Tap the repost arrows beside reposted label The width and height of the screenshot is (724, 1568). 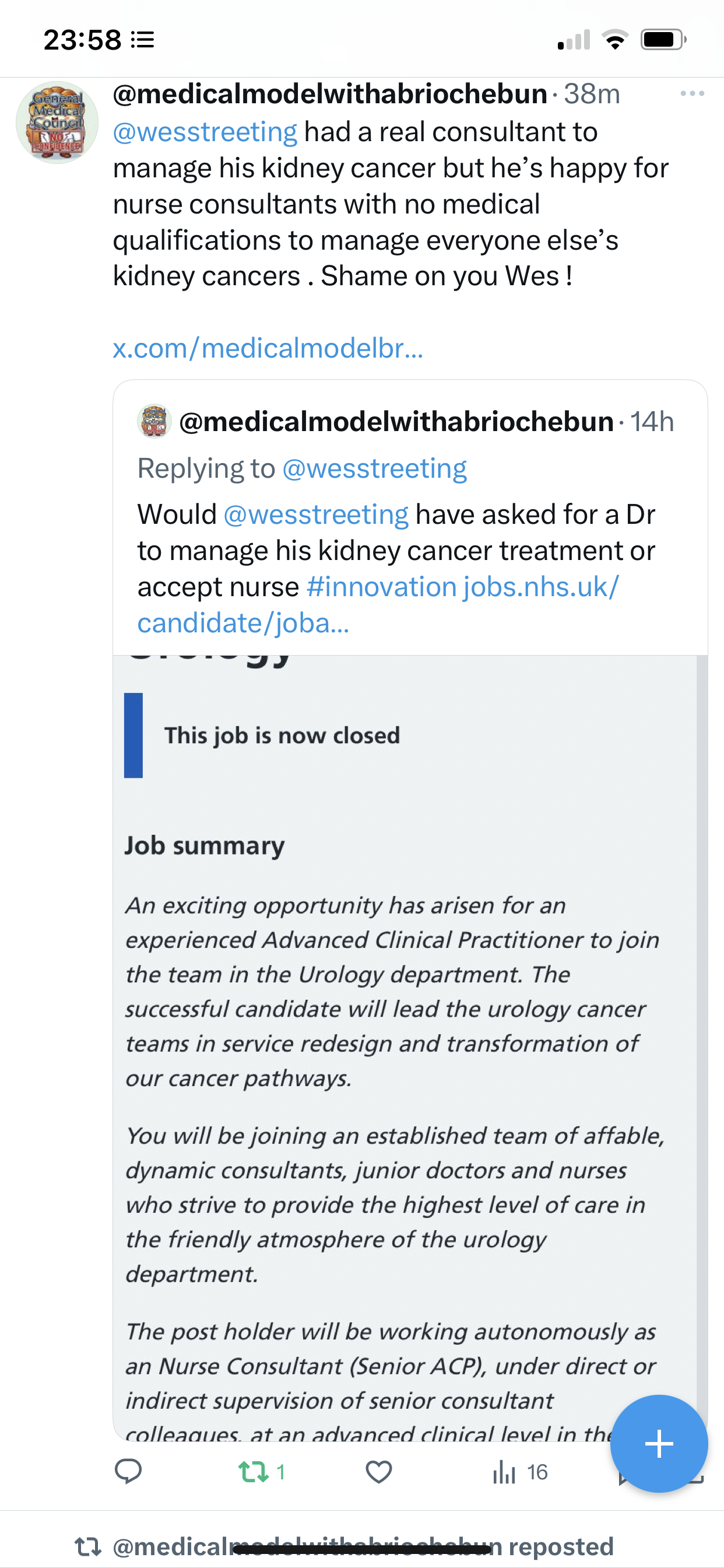(87, 1546)
